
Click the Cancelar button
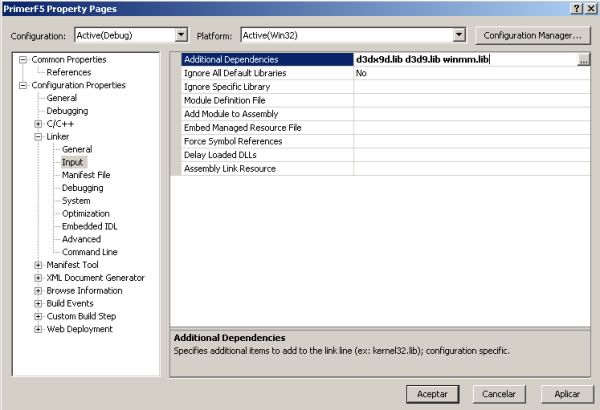pyautogui.click(x=499, y=394)
